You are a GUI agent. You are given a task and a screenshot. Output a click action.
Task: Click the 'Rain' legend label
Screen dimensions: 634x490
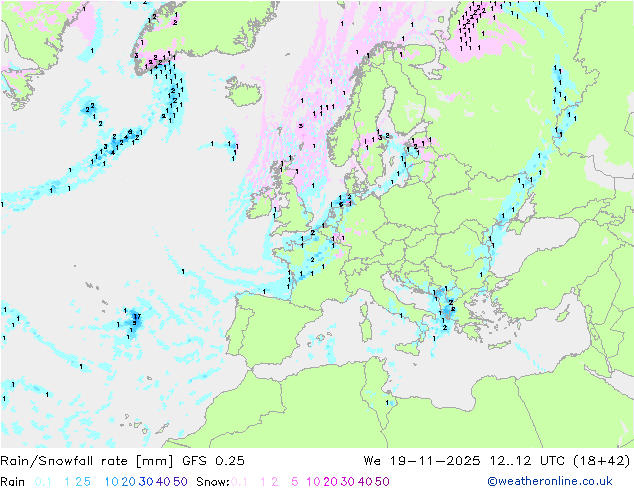pyautogui.click(x=13, y=482)
